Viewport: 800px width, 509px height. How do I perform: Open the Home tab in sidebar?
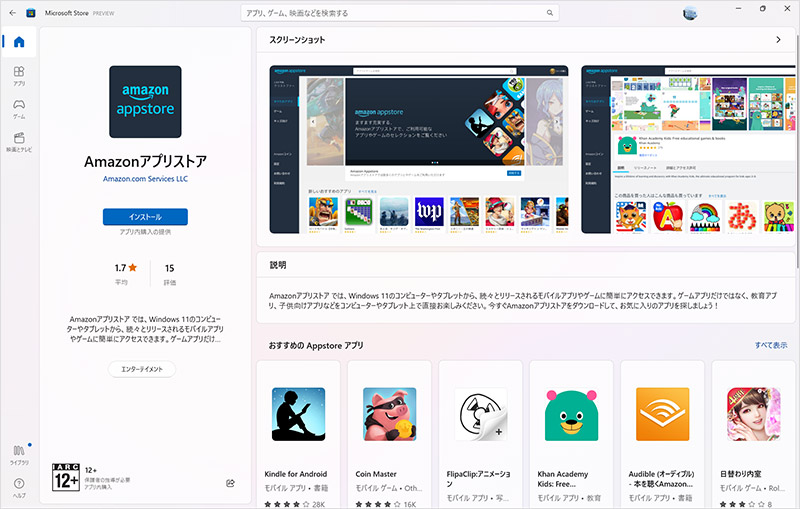click(x=19, y=42)
